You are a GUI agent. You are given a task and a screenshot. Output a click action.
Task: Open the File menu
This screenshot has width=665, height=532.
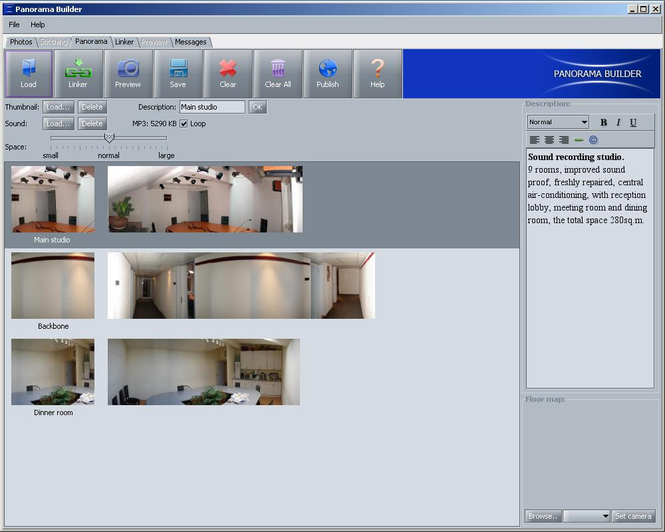pyautogui.click(x=14, y=25)
